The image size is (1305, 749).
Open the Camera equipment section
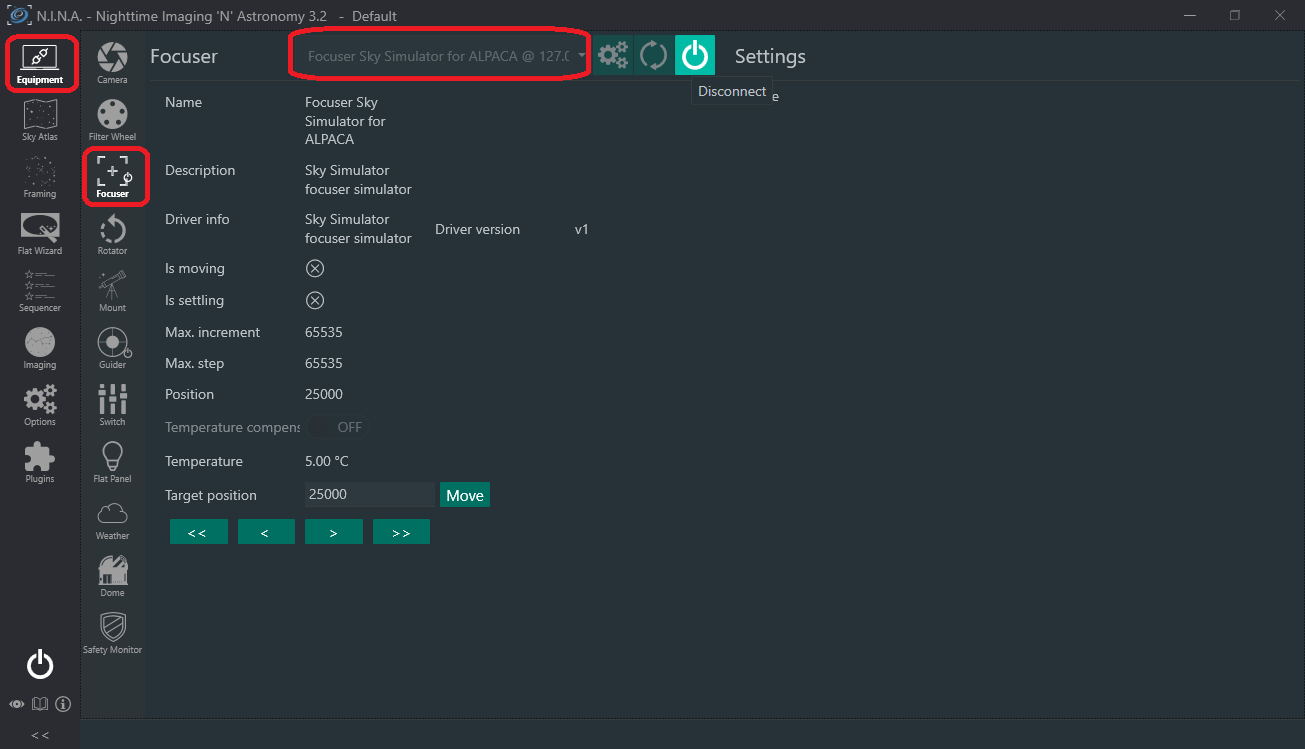[x=112, y=61]
